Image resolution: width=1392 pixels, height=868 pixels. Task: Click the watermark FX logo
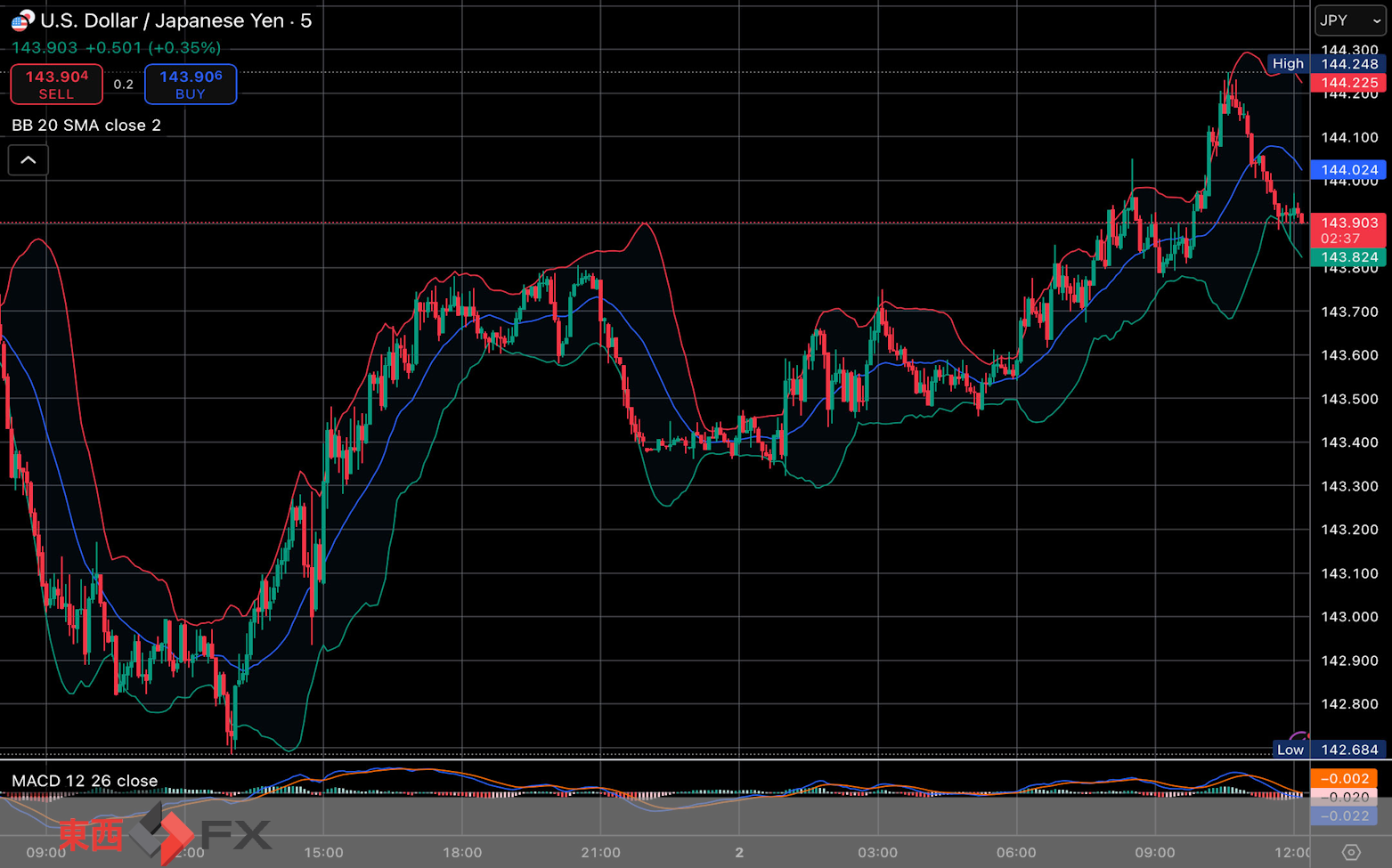(x=167, y=833)
